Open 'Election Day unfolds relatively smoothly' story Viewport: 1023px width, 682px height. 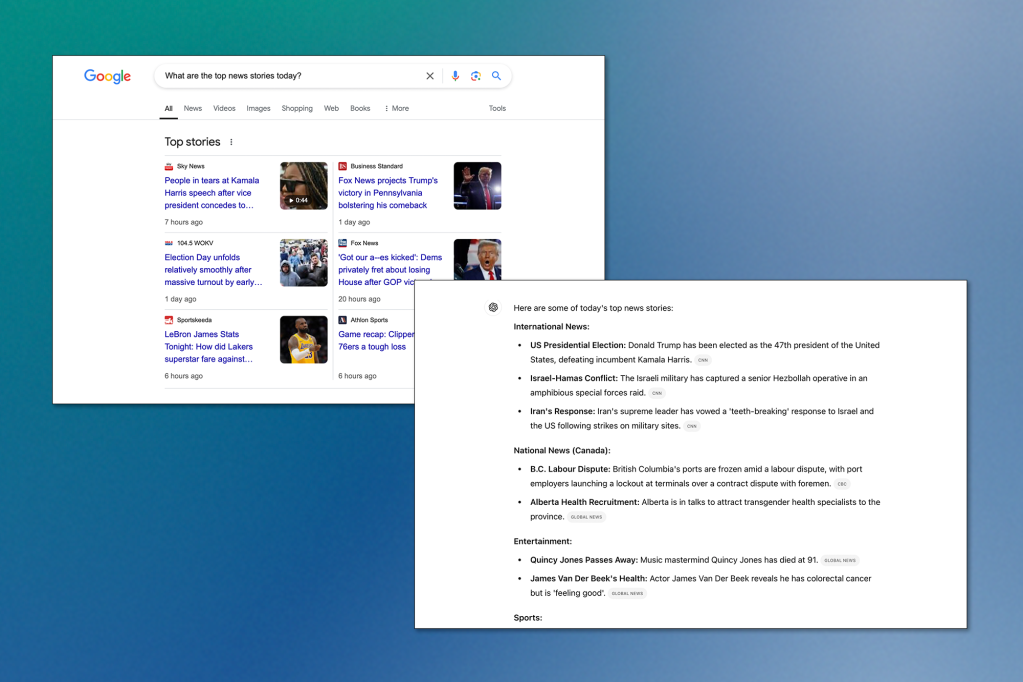coord(213,270)
